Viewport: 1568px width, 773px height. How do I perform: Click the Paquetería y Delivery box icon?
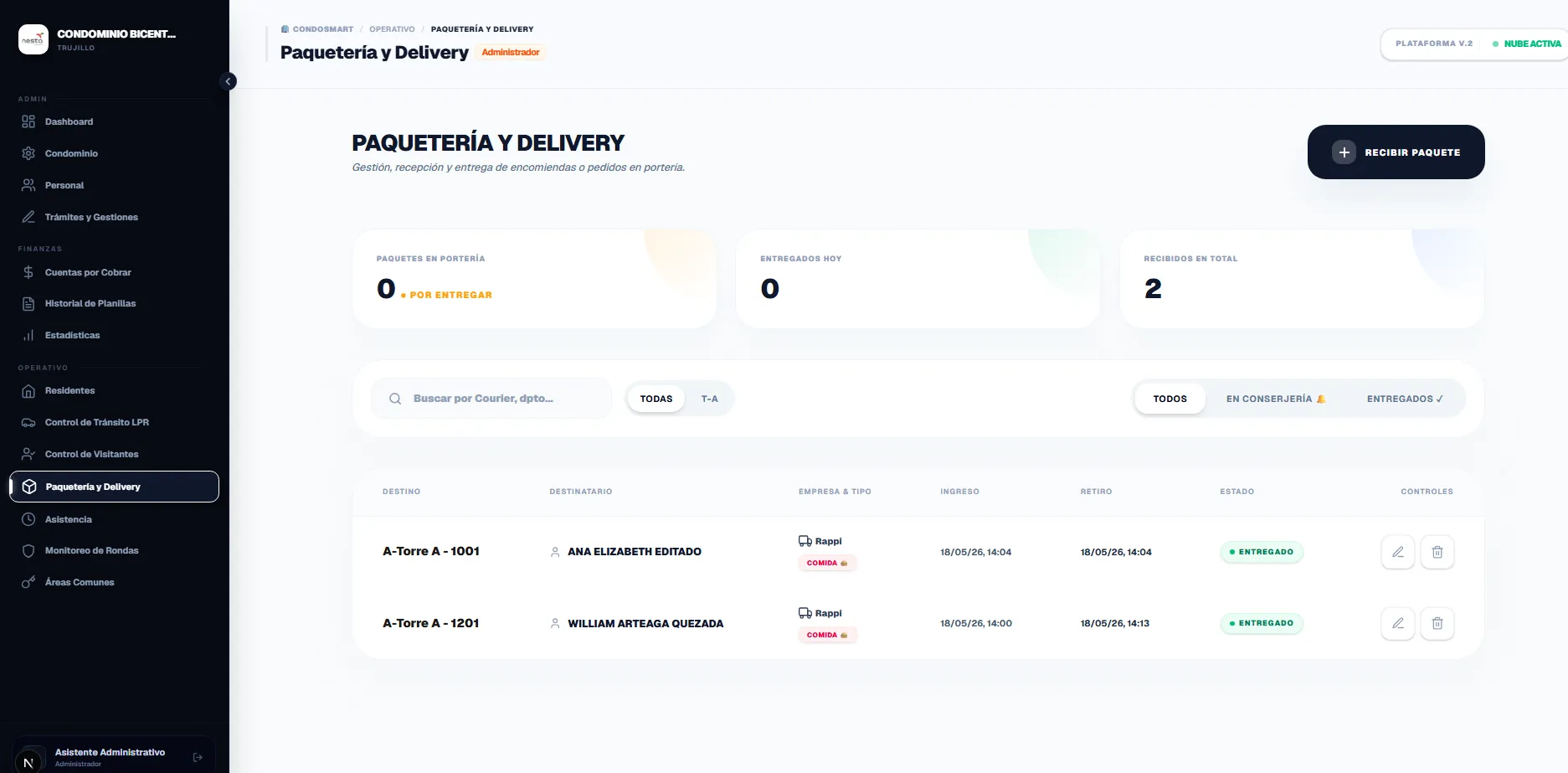pos(29,487)
